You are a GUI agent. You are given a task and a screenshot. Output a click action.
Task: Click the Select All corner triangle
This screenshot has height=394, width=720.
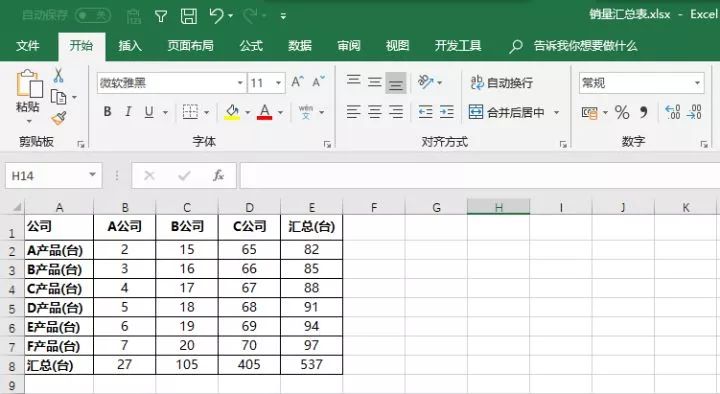point(17,207)
